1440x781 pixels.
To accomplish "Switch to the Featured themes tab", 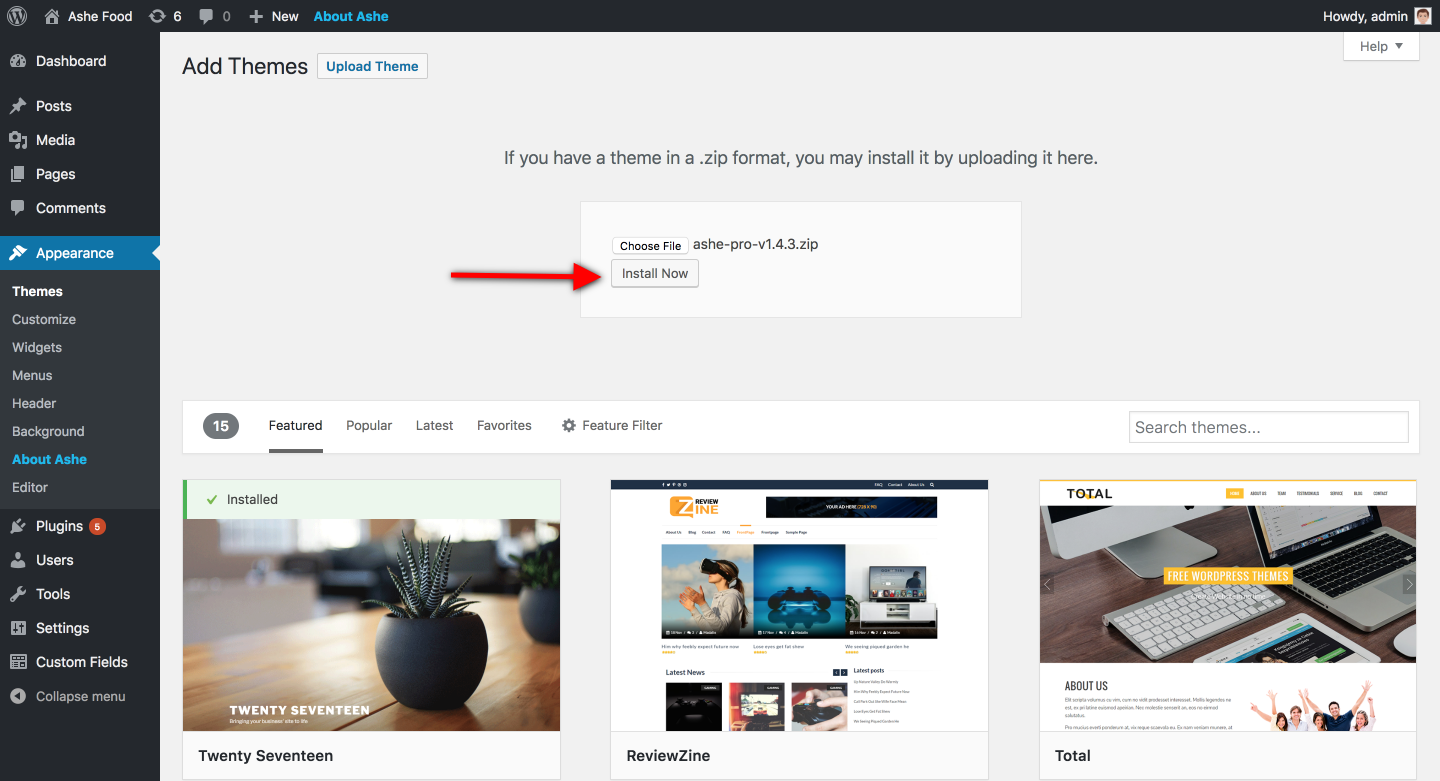I will [x=295, y=426].
